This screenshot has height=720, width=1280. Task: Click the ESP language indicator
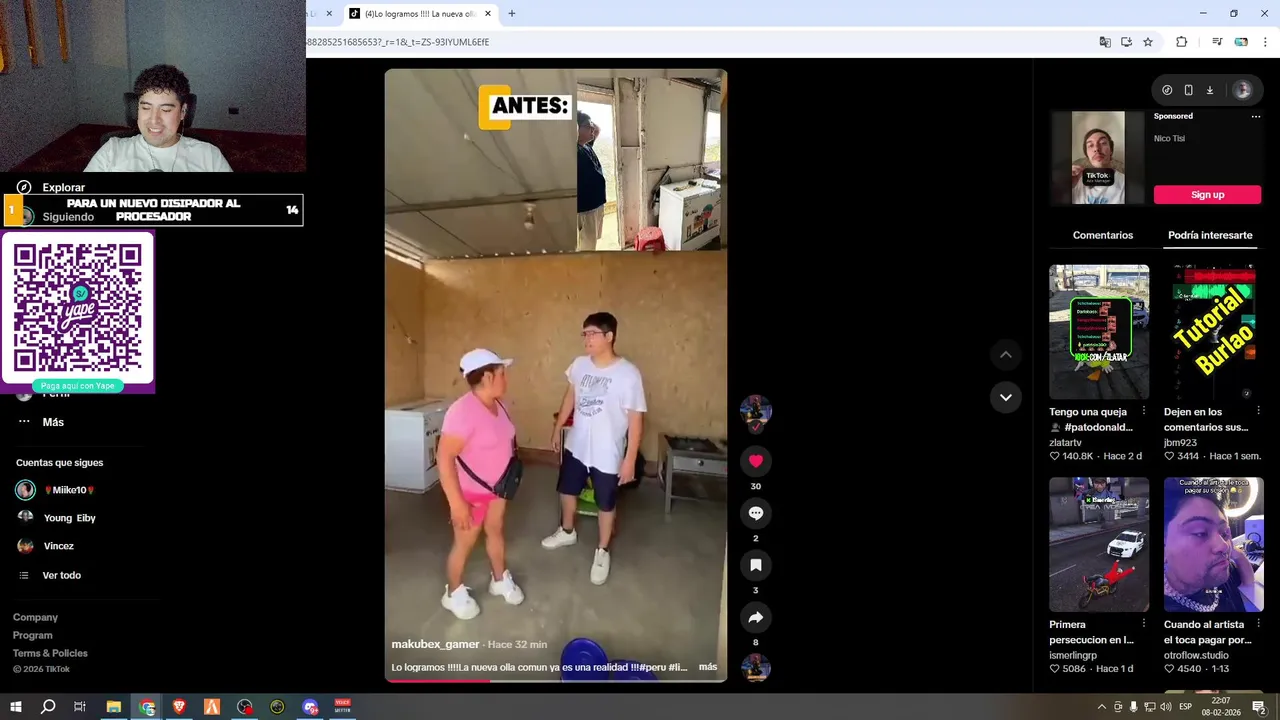click(x=1186, y=707)
